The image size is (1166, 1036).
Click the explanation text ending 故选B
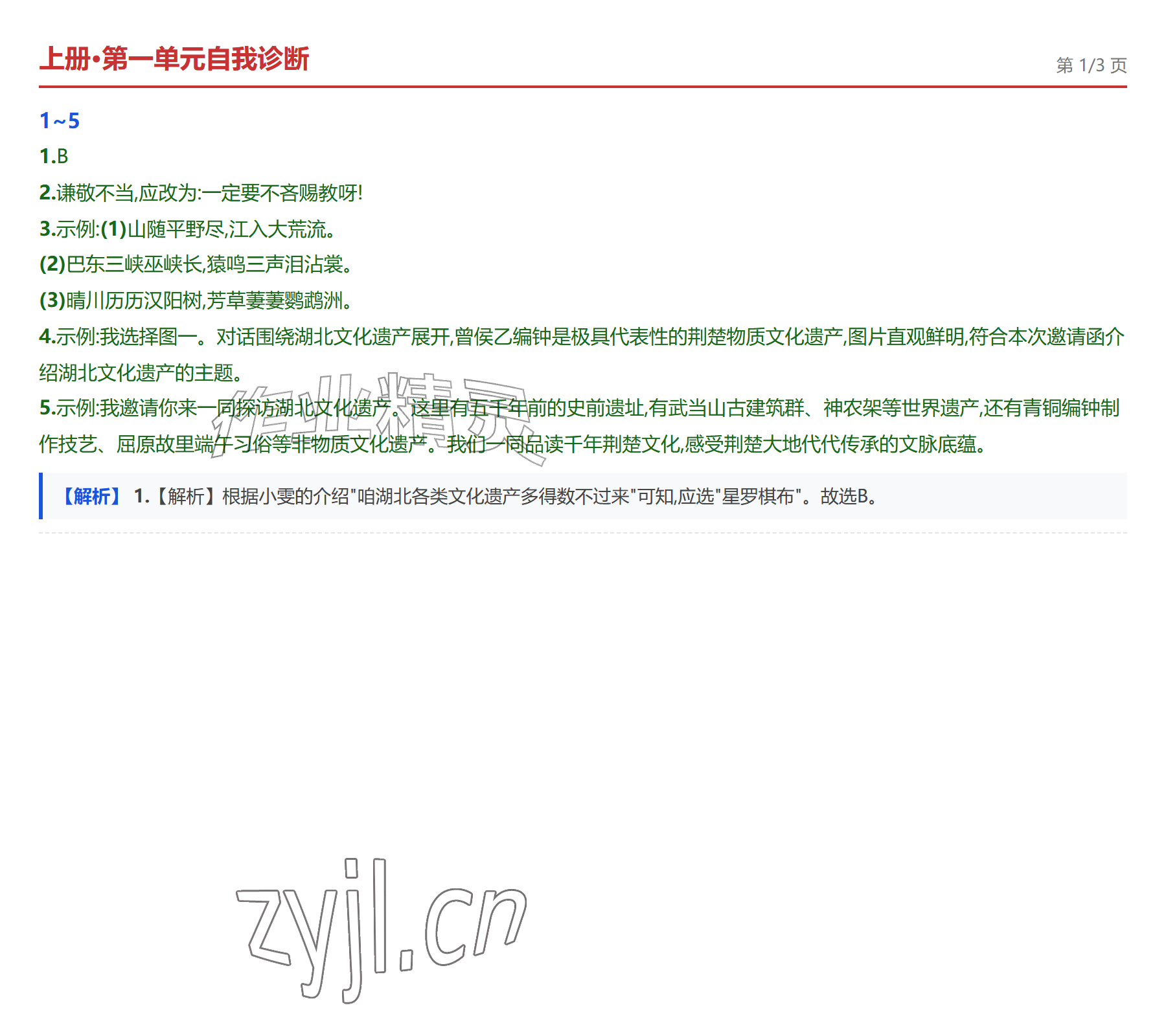(x=506, y=497)
